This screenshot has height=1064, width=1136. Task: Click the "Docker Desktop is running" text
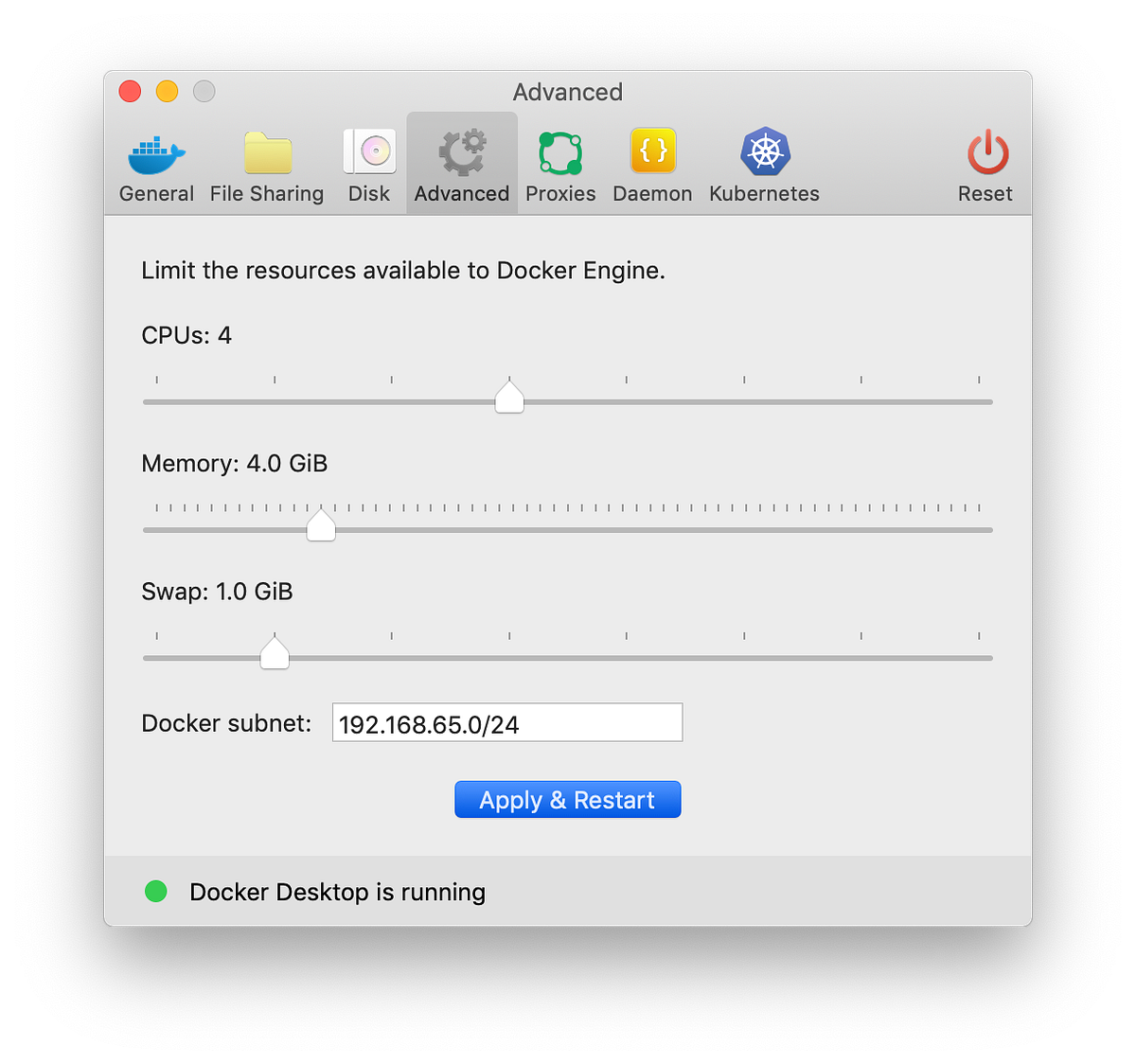pyautogui.click(x=338, y=891)
